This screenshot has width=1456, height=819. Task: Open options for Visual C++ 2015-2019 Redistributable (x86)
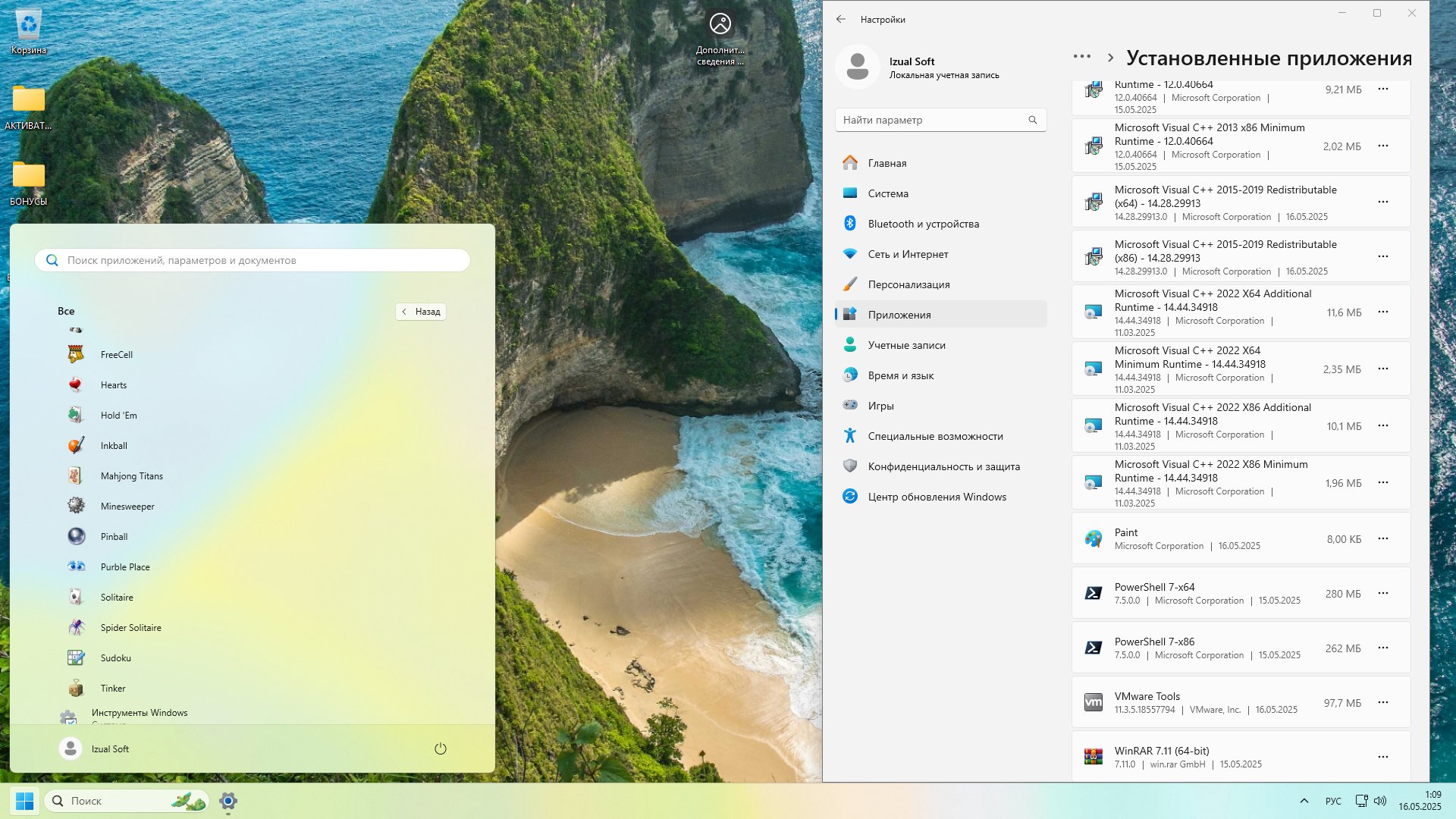(x=1383, y=257)
